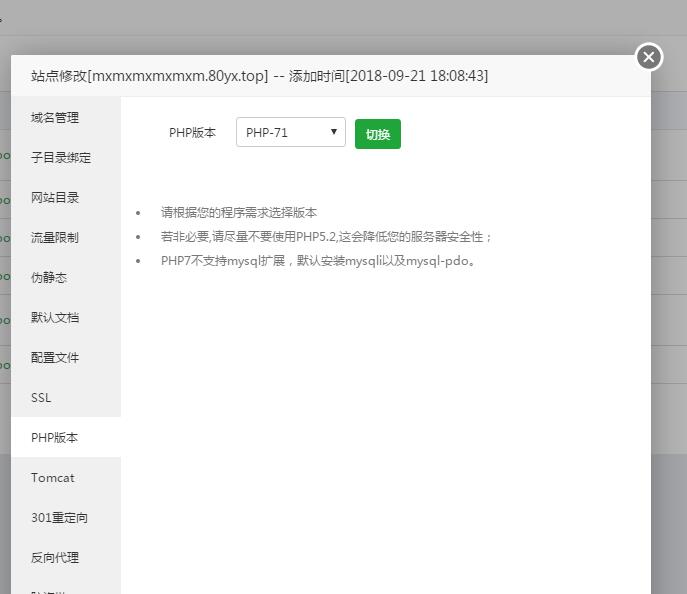687x594 pixels.
Task: Click the PHP7 mysql extension note
Action: [317, 261]
